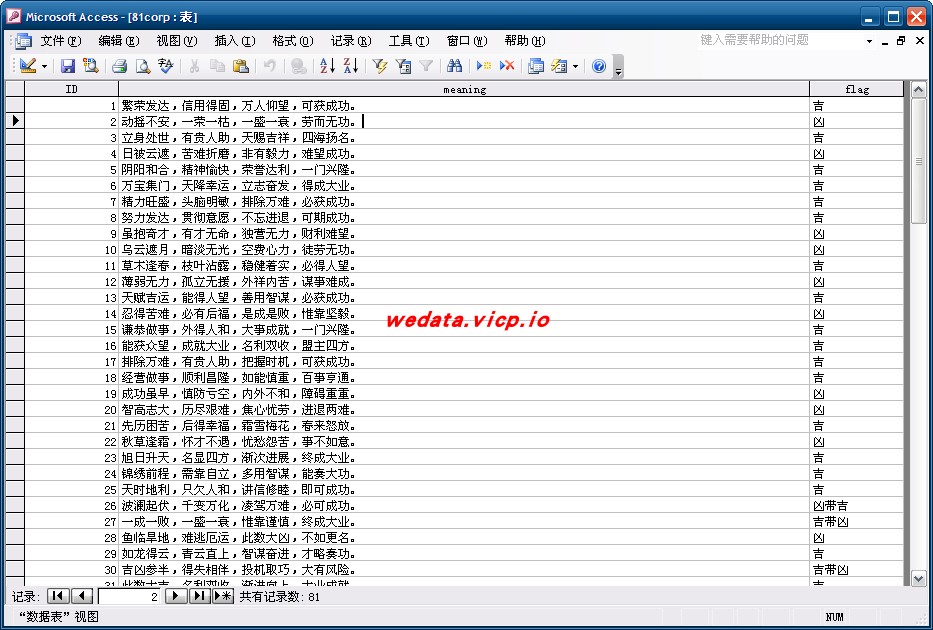Click the table control icon left of 文件 menu
Viewport: 933px width, 630px height.
tap(24, 41)
